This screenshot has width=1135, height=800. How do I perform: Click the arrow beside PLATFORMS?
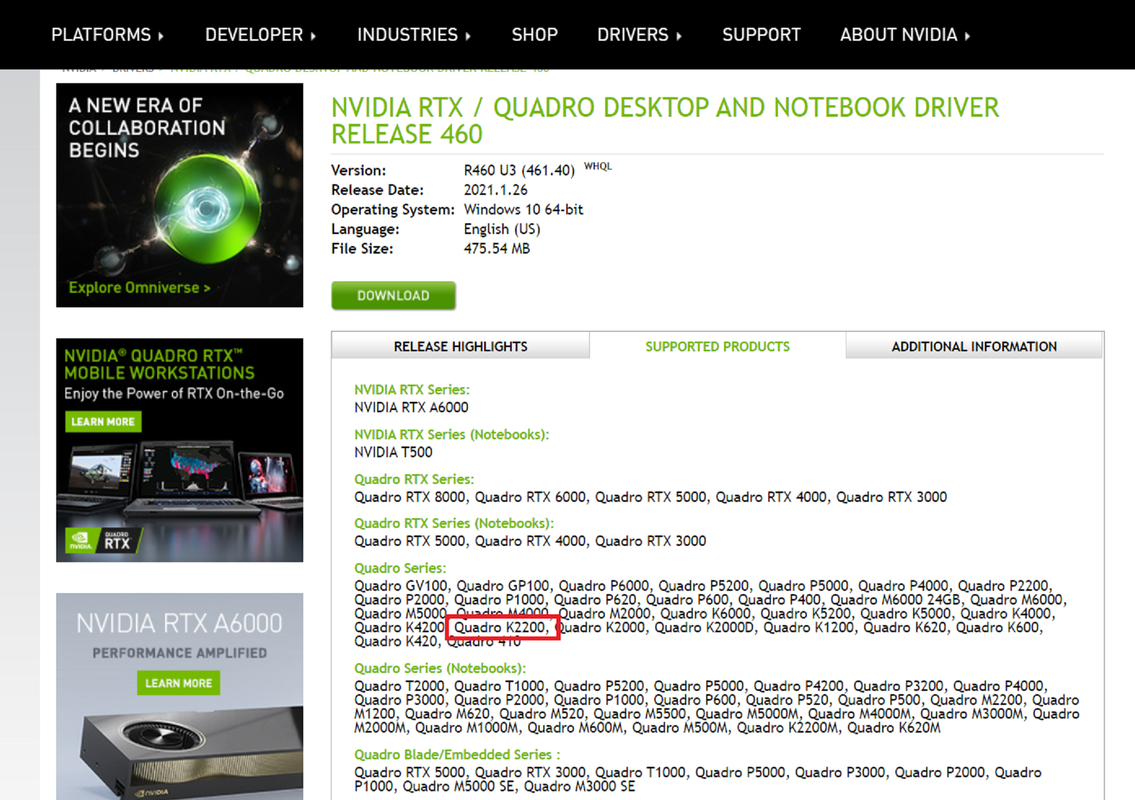[161, 35]
